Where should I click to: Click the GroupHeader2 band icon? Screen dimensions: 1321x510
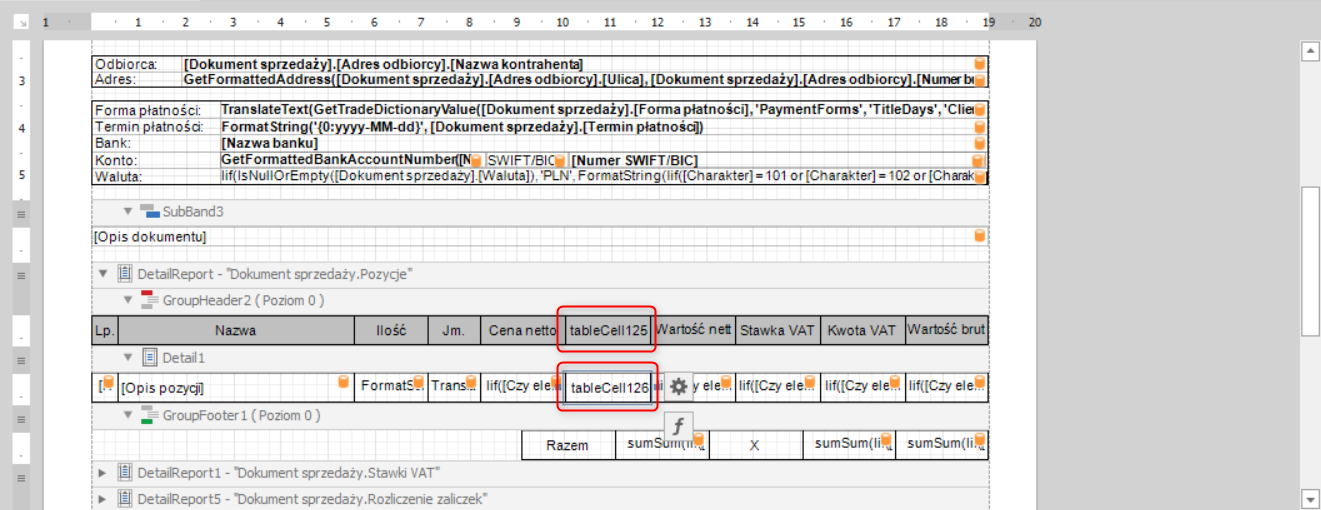[x=150, y=300]
